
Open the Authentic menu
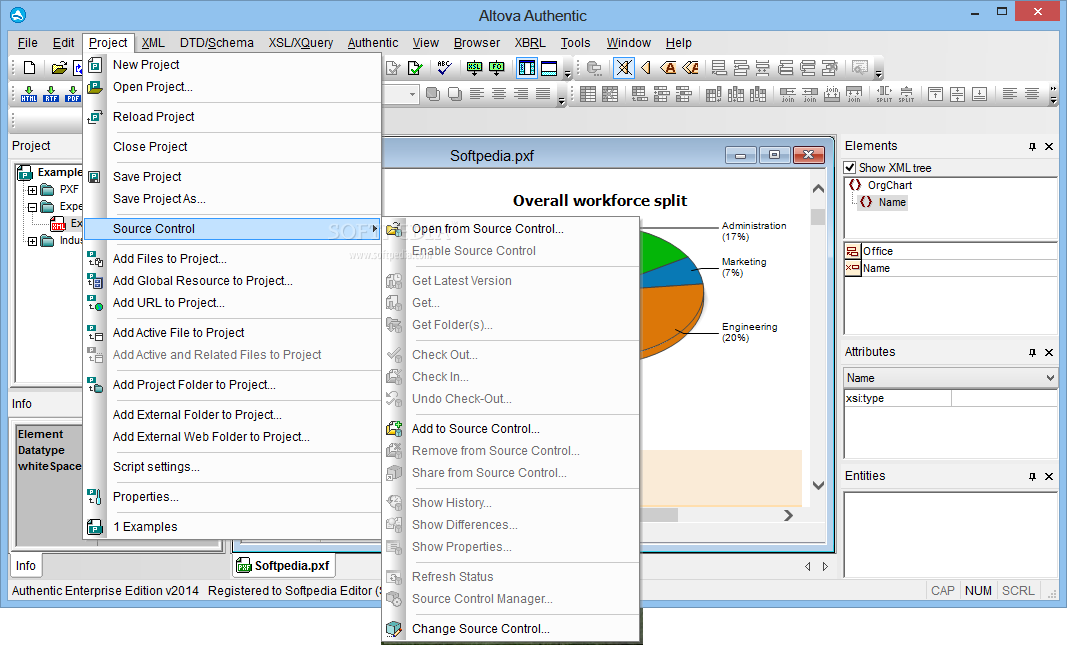373,42
